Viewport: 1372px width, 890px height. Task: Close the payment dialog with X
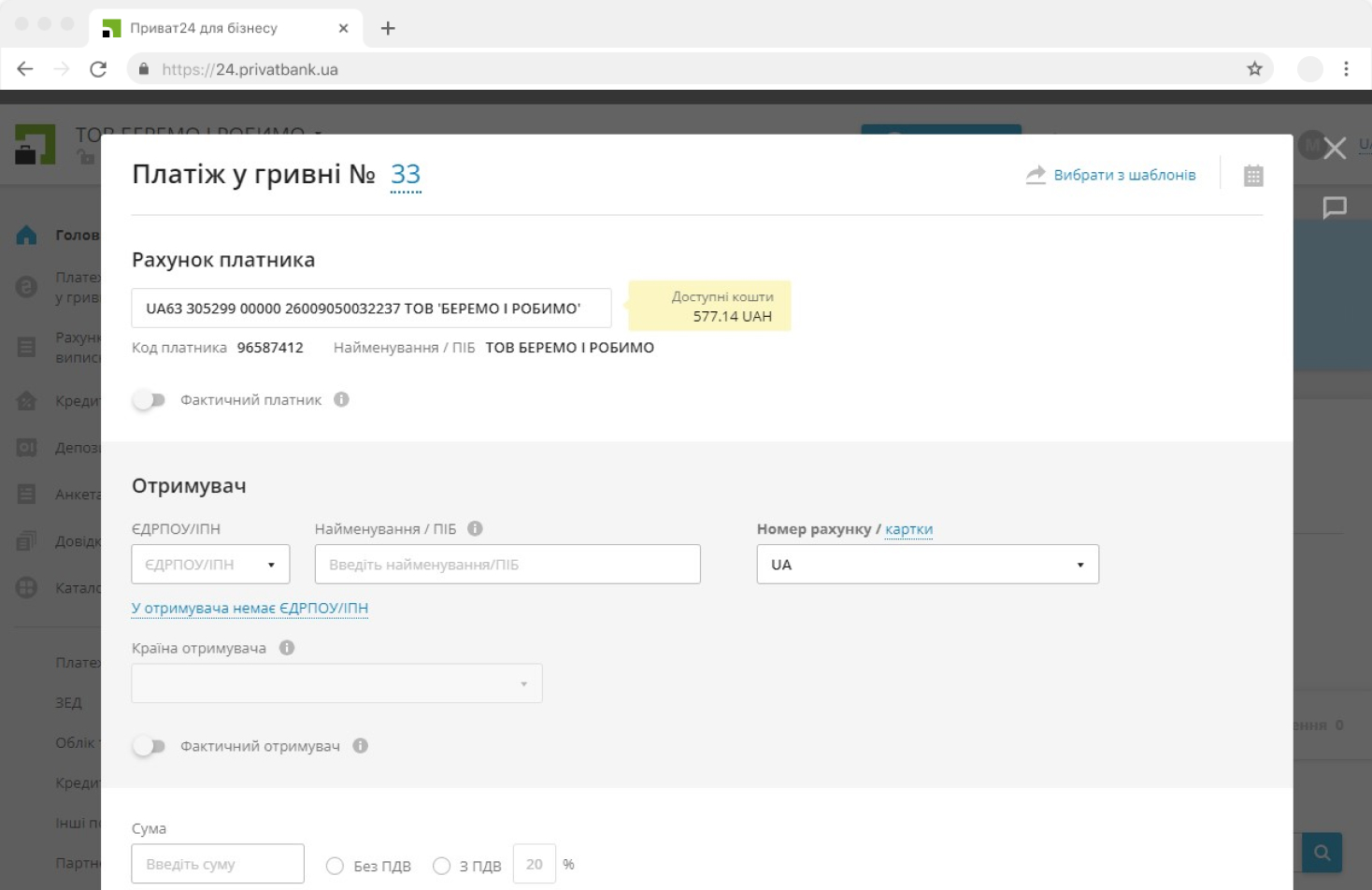1335,148
